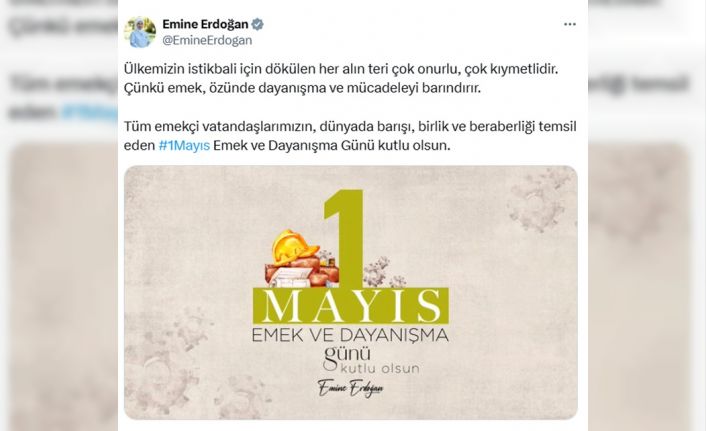Click the tweet sentence starting 'Tüm emekçi'
This screenshot has width=706, height=431.
pyautogui.click(x=350, y=136)
